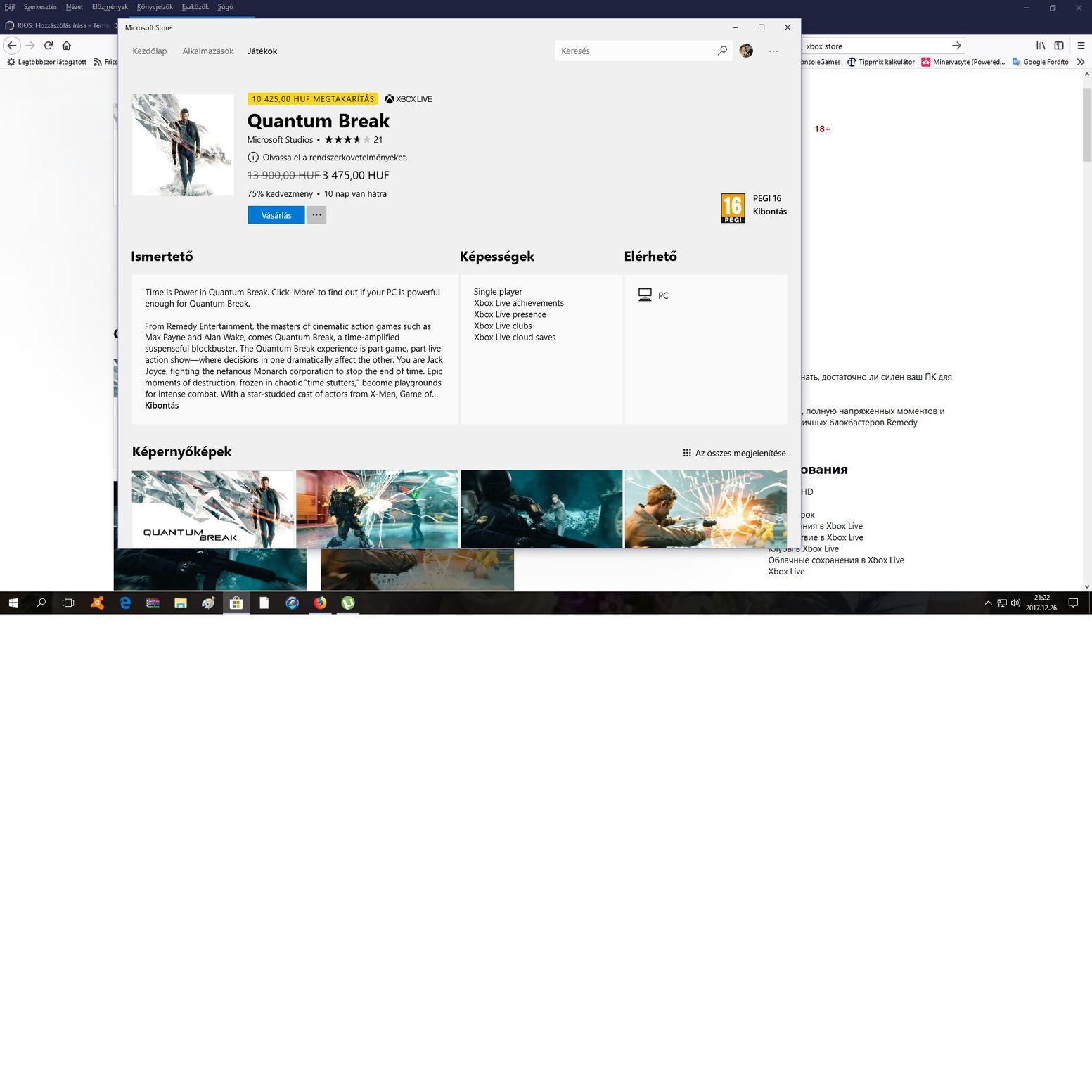The image size is (1092, 1092).
Task: Open the third screenshot with dark helmeted guard
Action: point(541,509)
